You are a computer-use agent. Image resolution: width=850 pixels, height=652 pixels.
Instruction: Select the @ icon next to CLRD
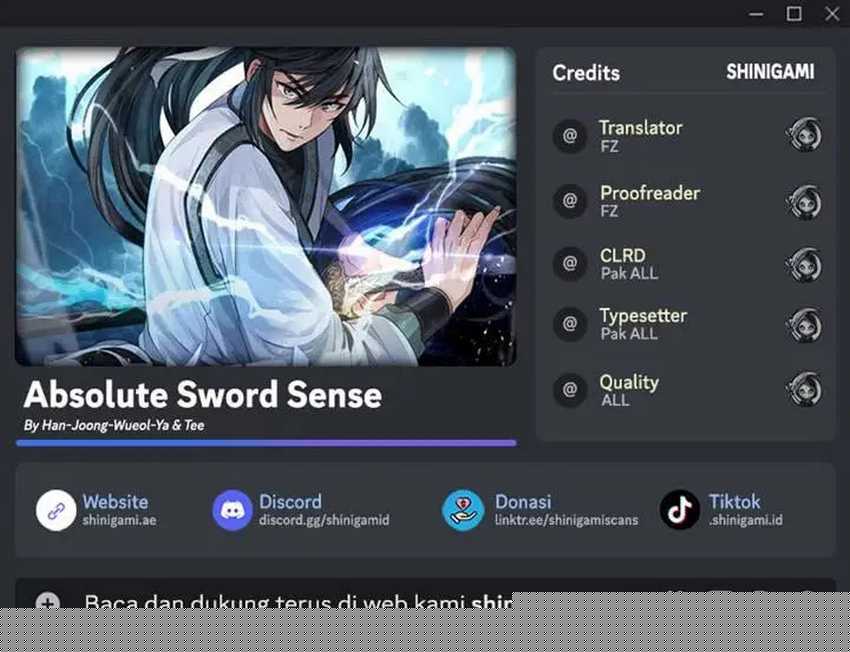click(570, 263)
